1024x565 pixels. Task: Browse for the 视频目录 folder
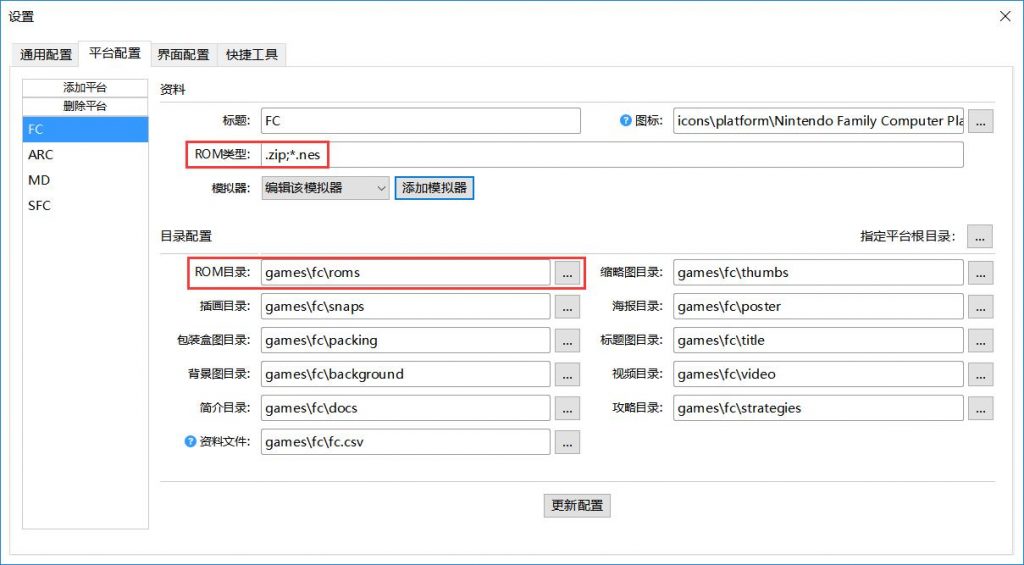[980, 374]
